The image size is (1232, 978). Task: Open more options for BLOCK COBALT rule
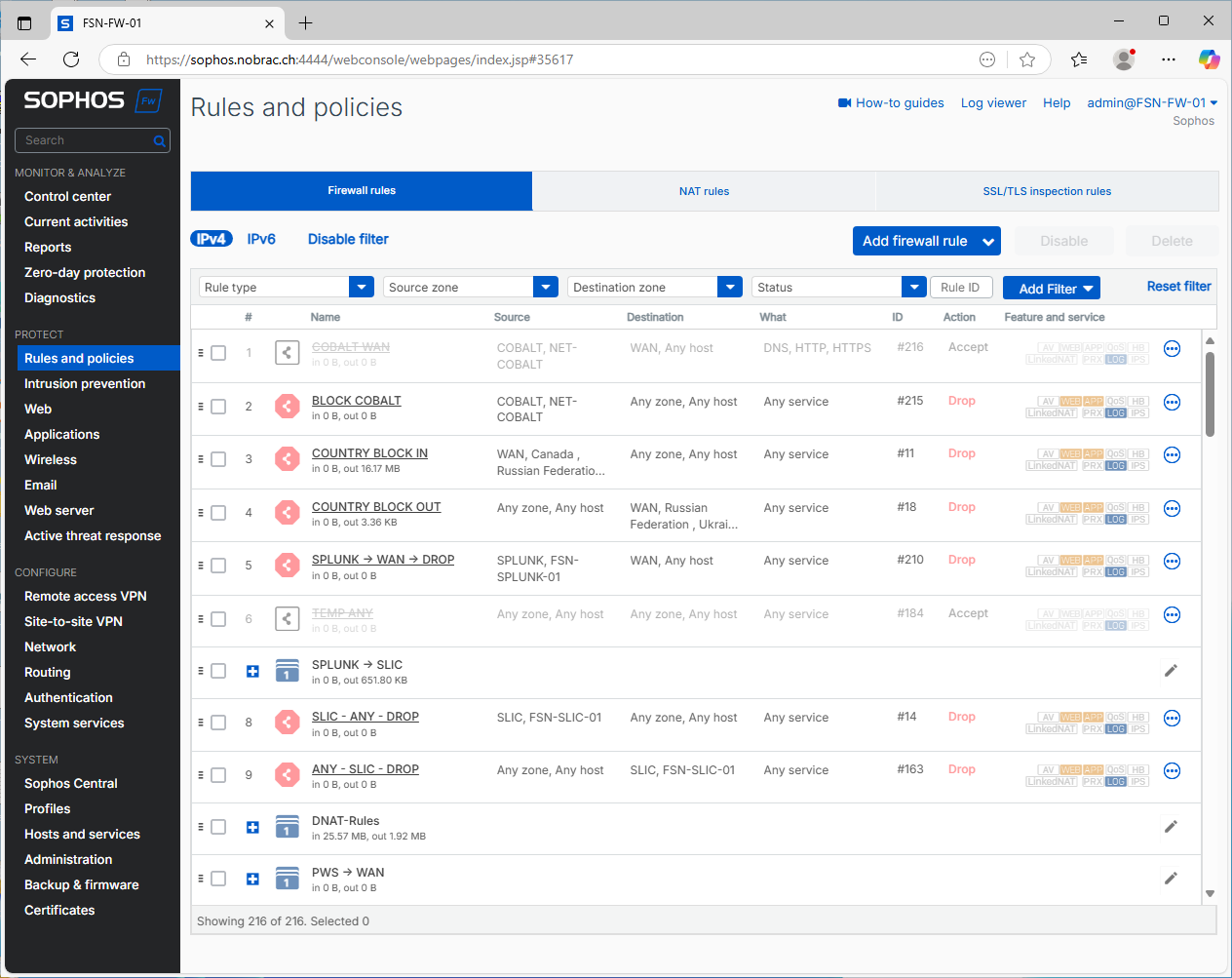tap(1172, 403)
